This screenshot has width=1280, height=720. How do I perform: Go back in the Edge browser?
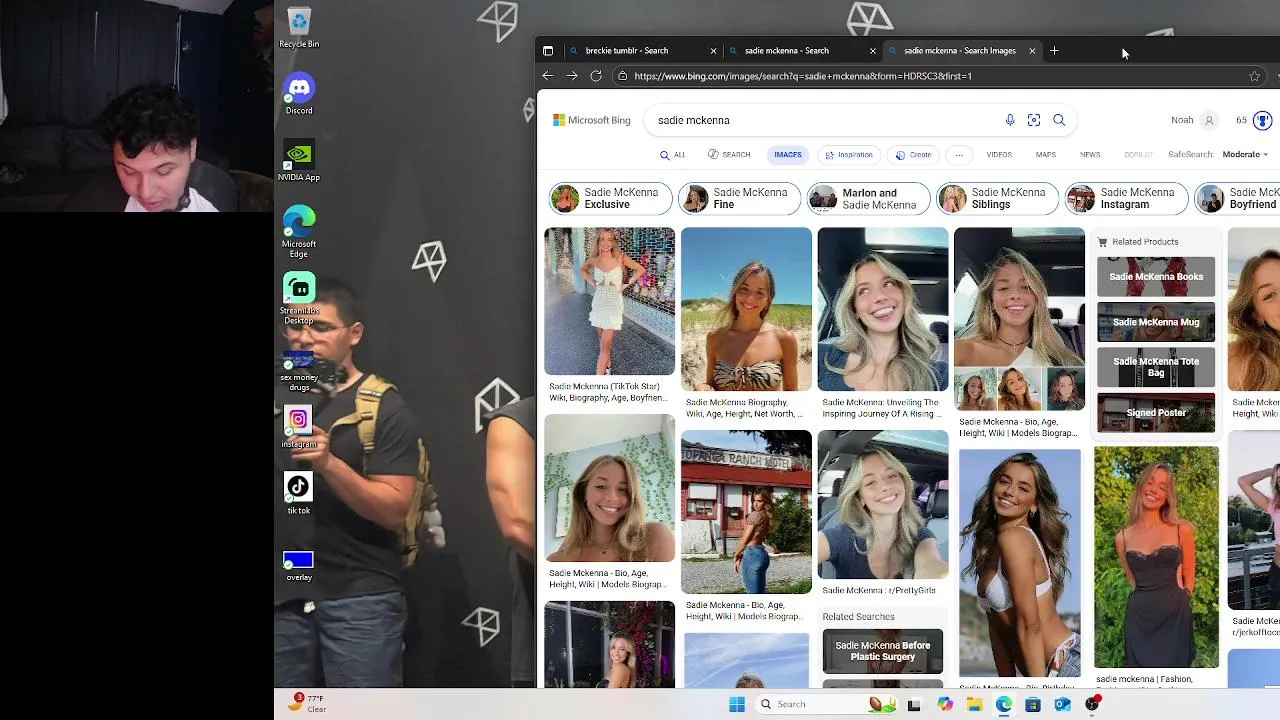[547, 76]
